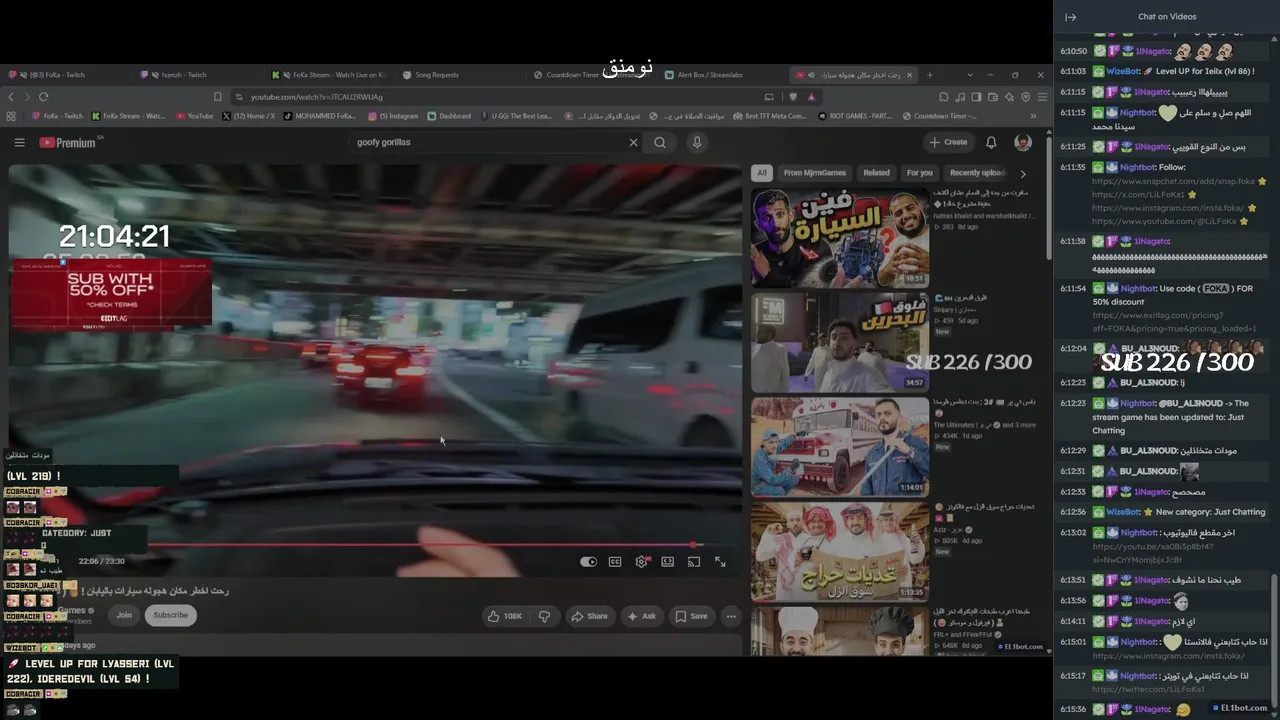Switch to Alert Box / Streamlabs tab
The height and width of the screenshot is (720, 1280).
[724, 75]
